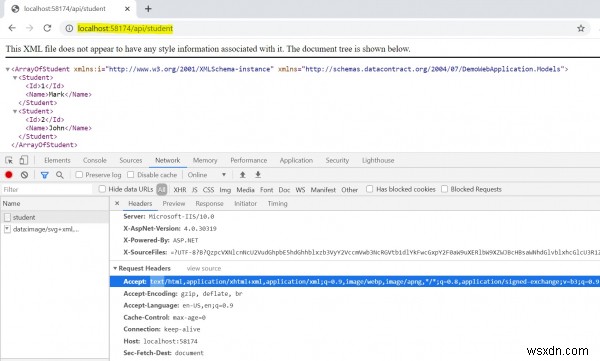Stop recording network log
The height and width of the screenshot is (361, 600).
9,175
